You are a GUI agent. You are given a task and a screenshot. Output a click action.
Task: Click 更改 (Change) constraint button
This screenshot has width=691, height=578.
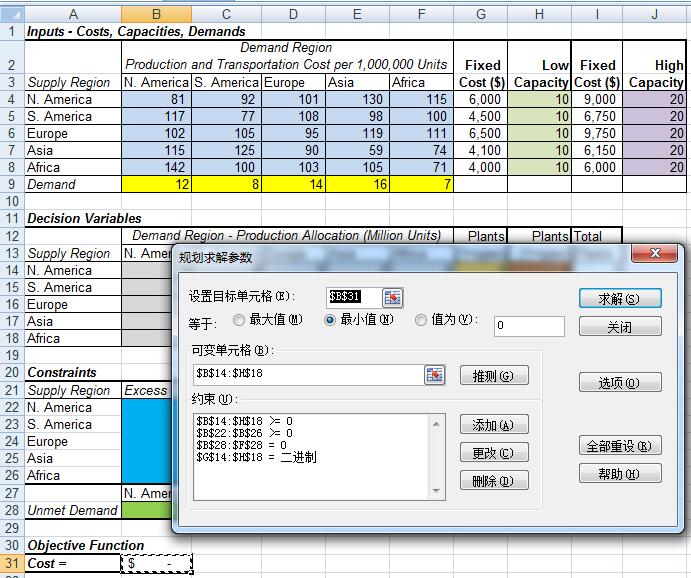pos(493,453)
